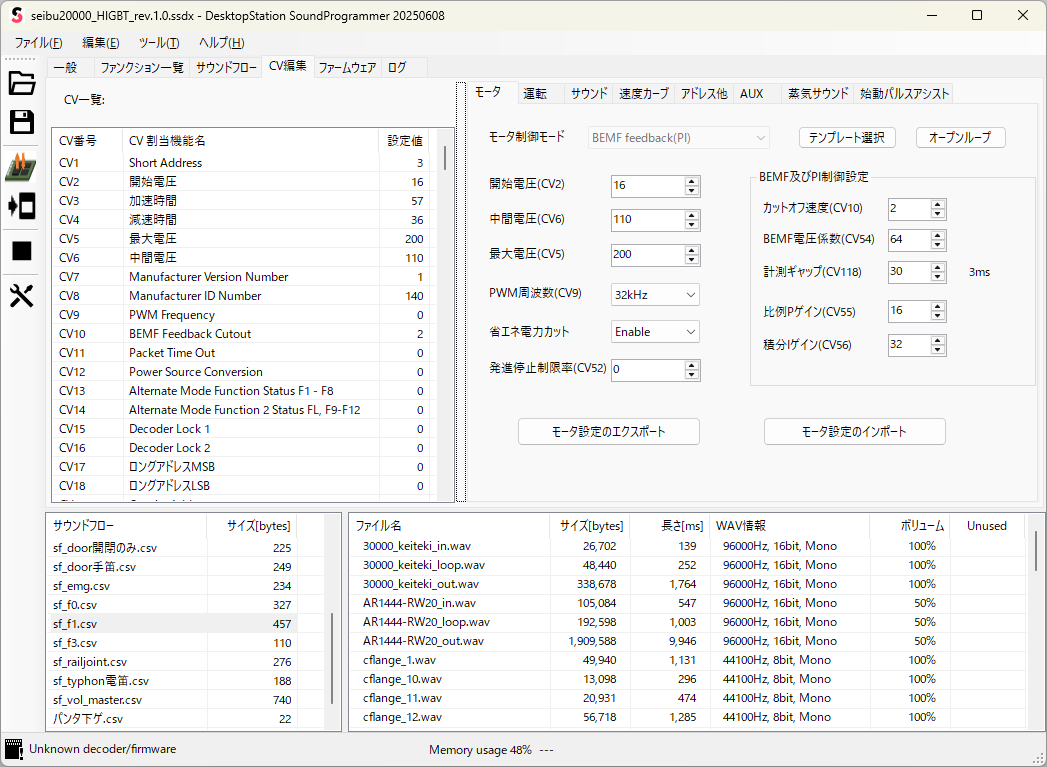Select CV10 BEMF Feedback Cutout row
Viewport: 1047px width, 767px height.
243,334
